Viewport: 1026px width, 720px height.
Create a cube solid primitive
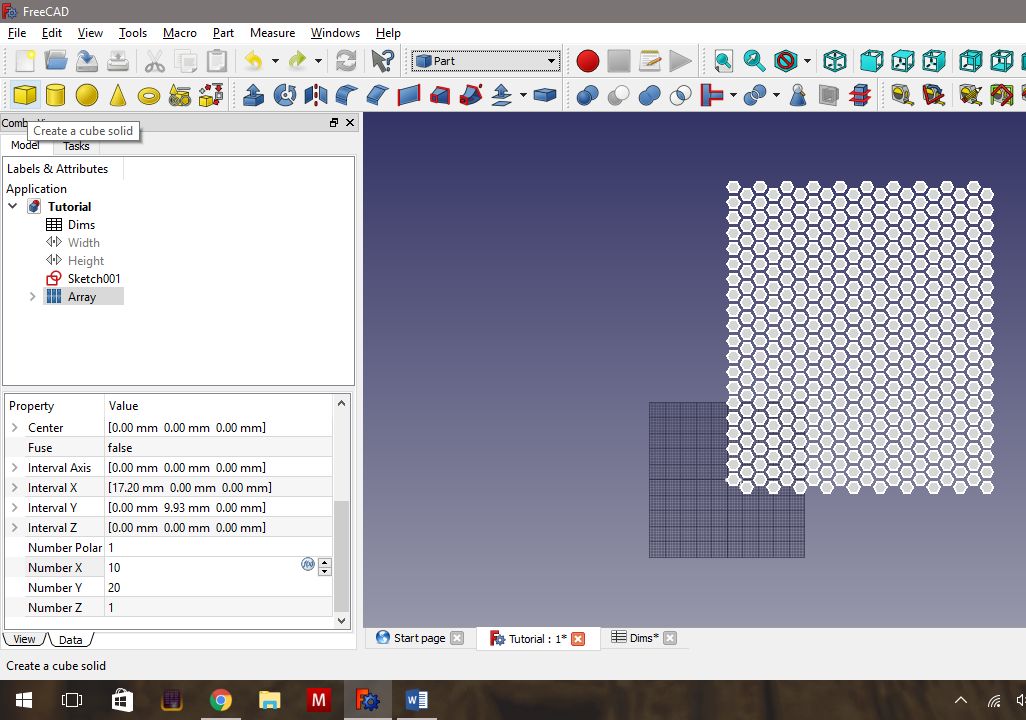tap(26, 95)
